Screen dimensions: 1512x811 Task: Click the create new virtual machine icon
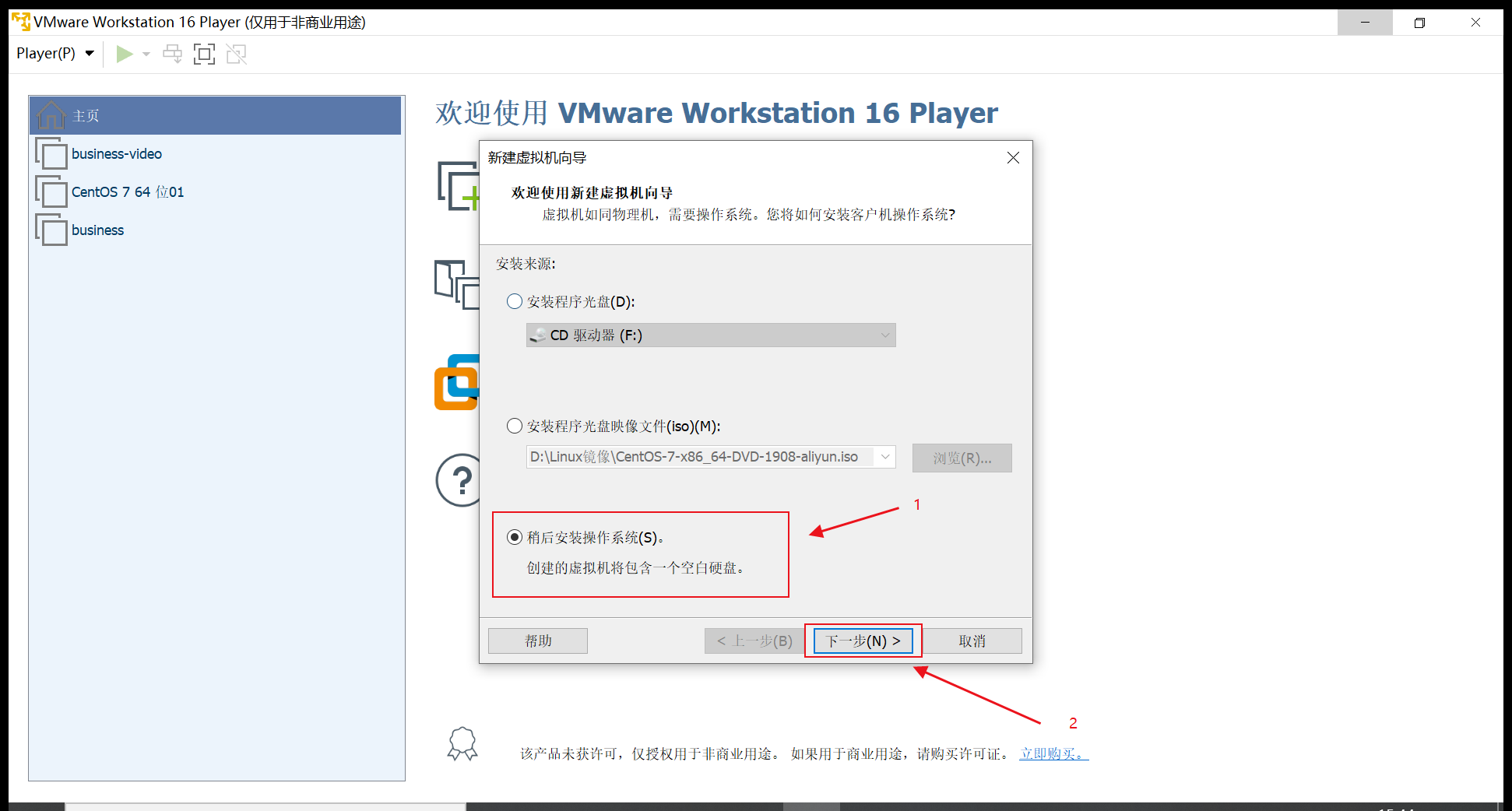[458, 186]
